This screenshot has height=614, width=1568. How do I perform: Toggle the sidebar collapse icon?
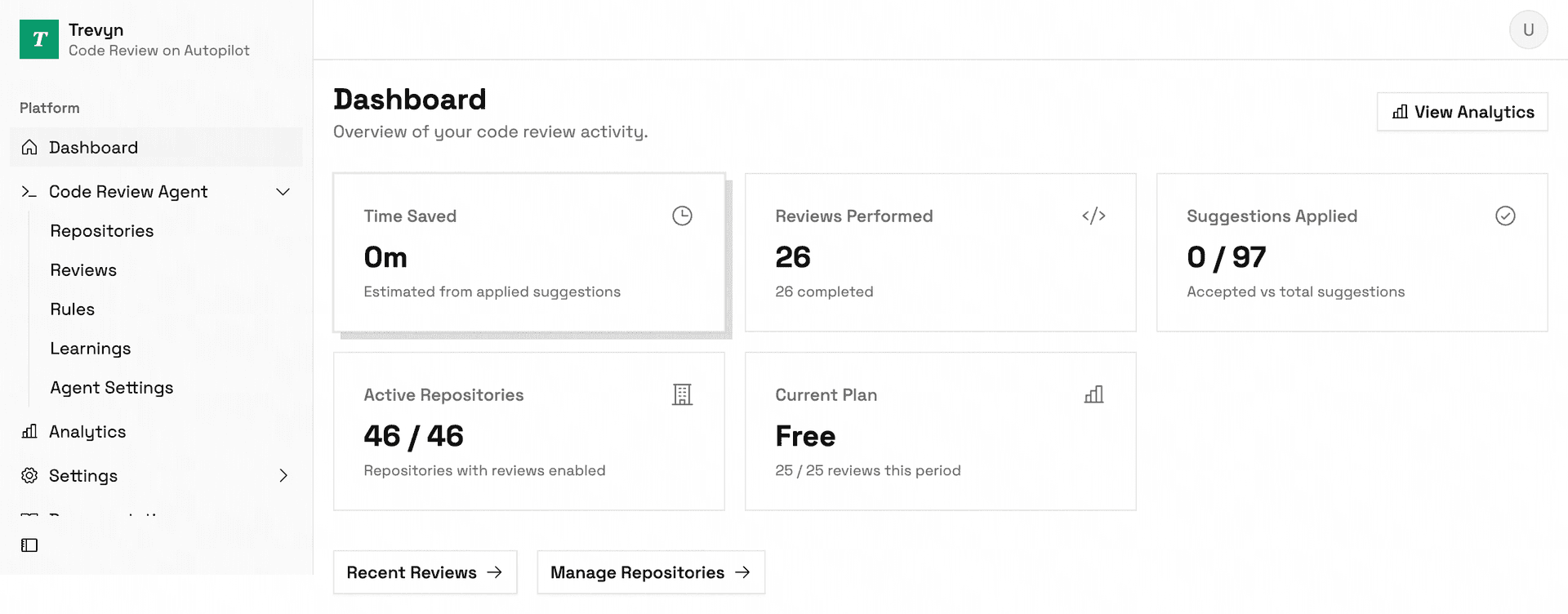(x=29, y=545)
